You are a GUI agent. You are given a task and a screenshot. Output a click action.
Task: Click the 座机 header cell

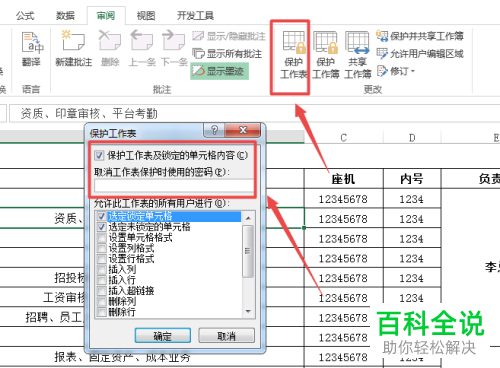344,179
